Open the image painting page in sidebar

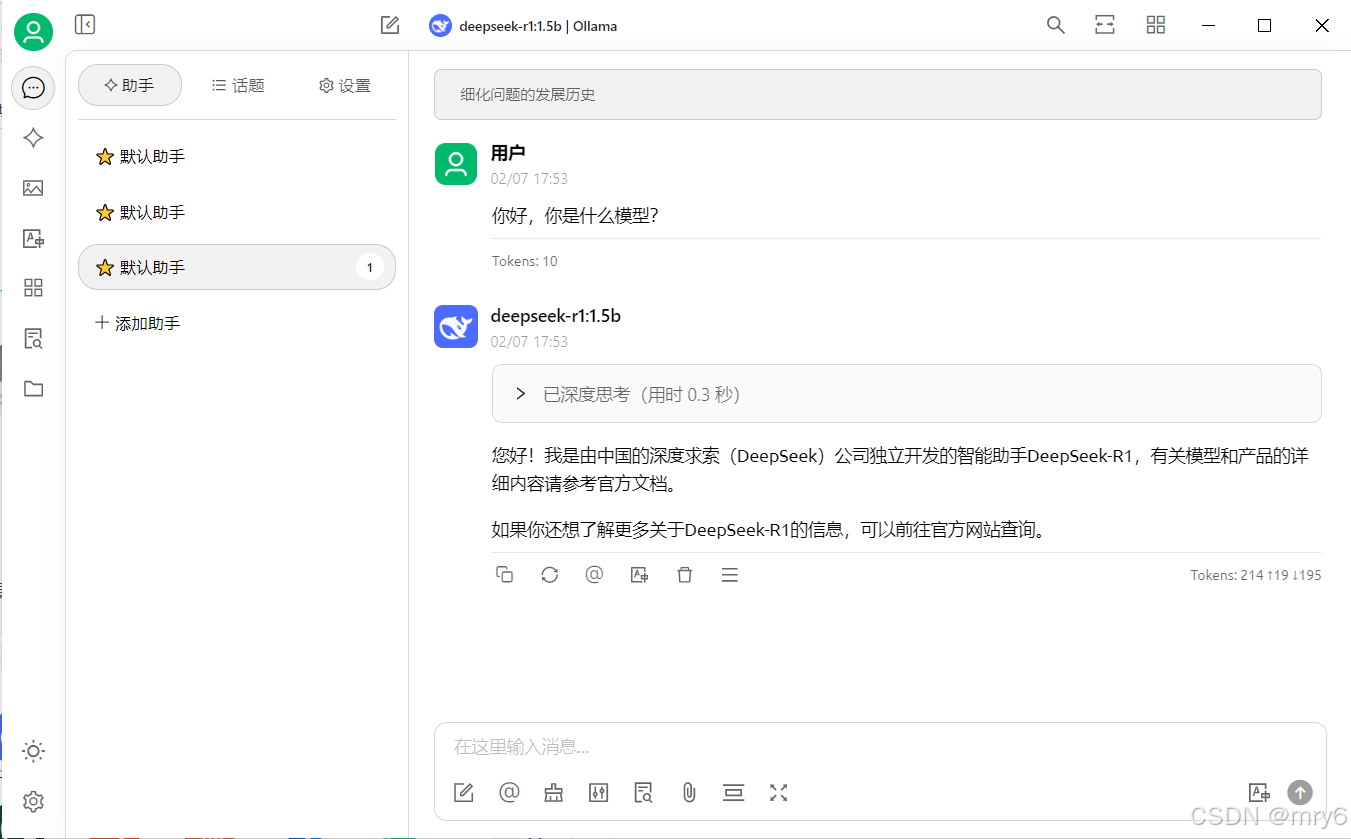click(x=33, y=188)
